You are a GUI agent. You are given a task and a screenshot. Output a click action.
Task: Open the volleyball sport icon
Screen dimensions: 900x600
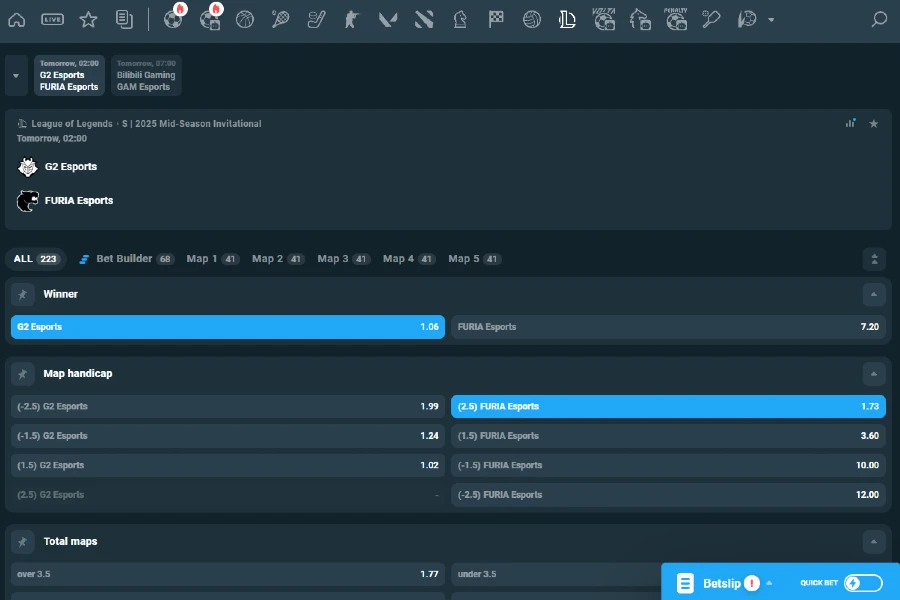click(531, 18)
